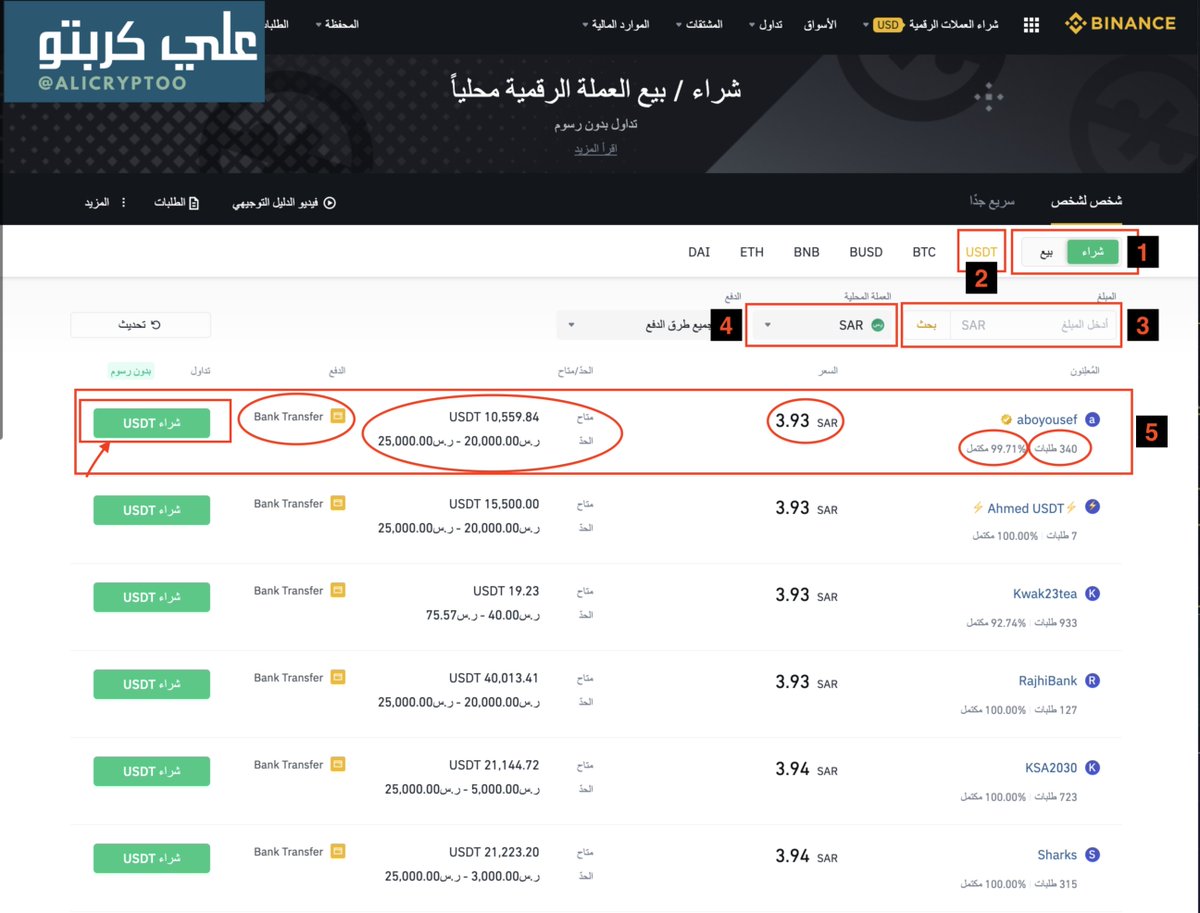This screenshot has height=913, width=1200.
Task: Click the Ahmed USDT merchant avatar icon
Action: point(1092,507)
